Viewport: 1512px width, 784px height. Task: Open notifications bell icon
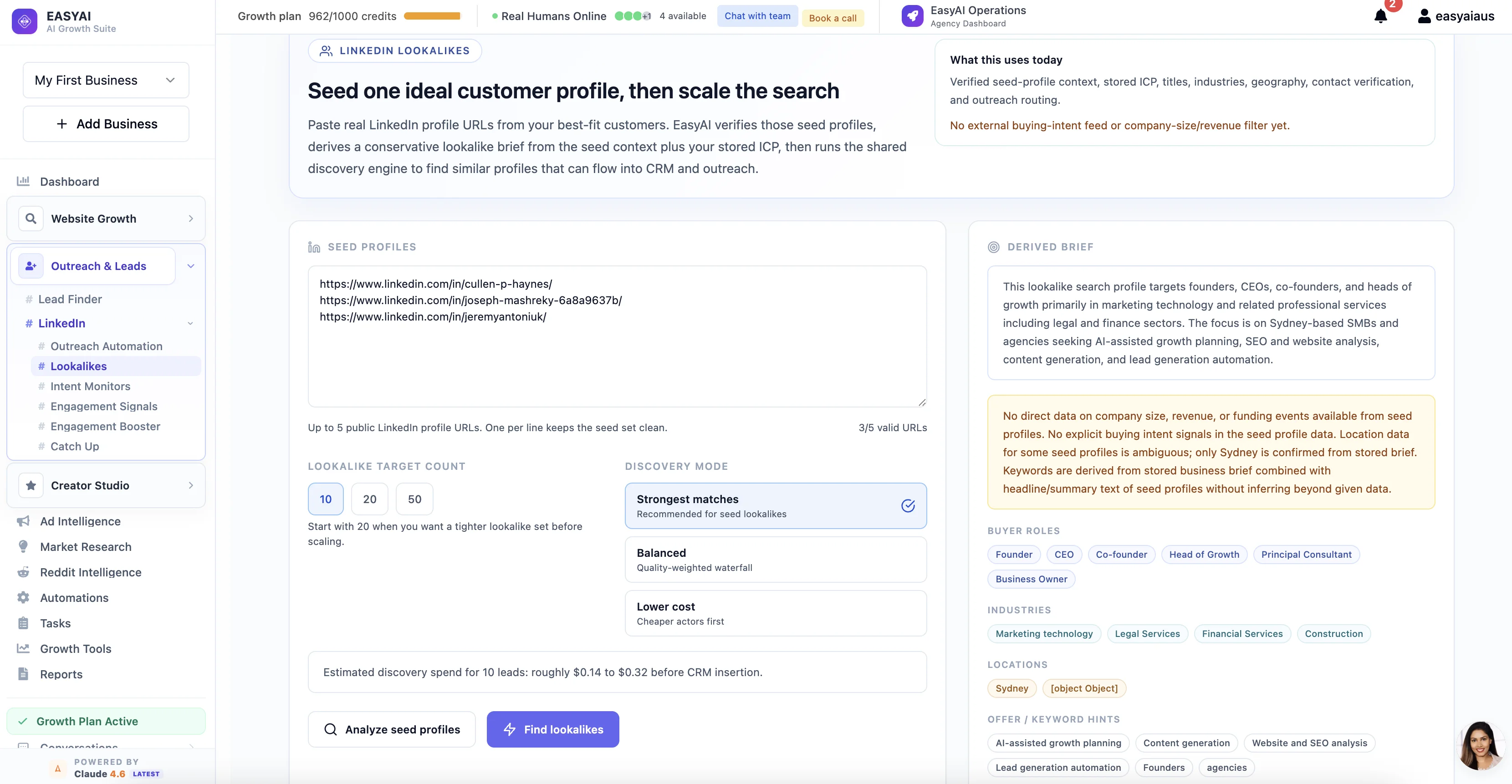point(1380,16)
